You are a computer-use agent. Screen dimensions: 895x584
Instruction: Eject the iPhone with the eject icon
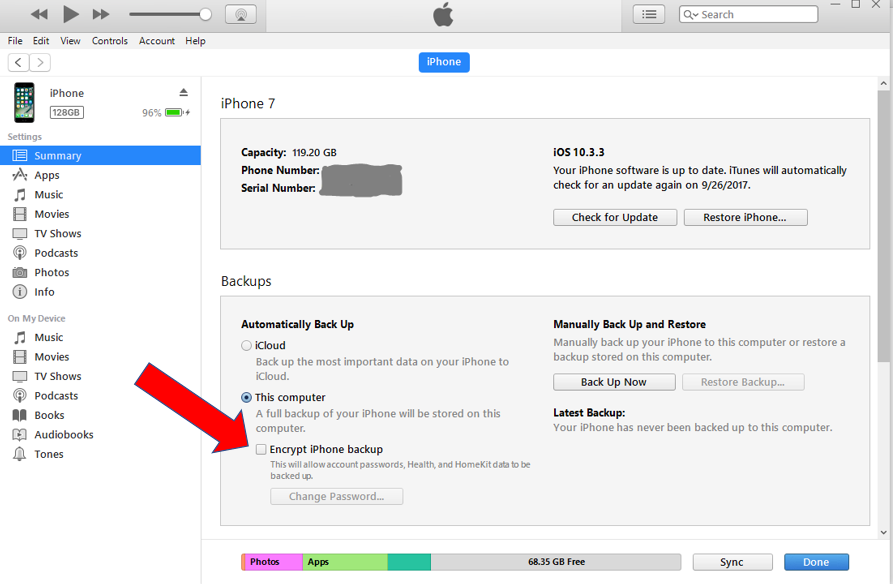click(x=183, y=92)
